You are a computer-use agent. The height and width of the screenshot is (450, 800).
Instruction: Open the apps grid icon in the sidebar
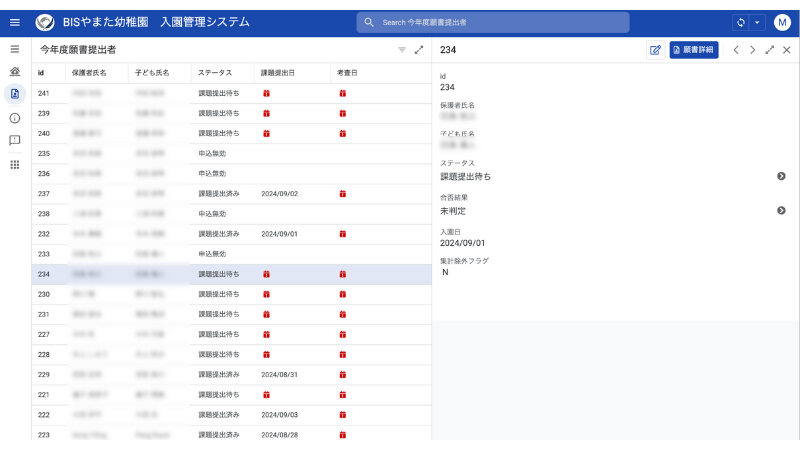15,164
